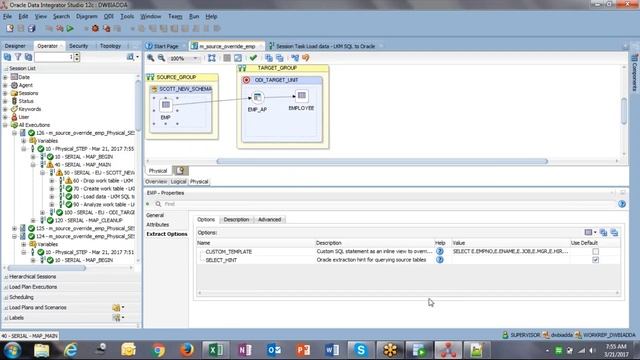Select the Logical tab below diagram
Viewport: 640px width, 360px height.
pos(178,182)
